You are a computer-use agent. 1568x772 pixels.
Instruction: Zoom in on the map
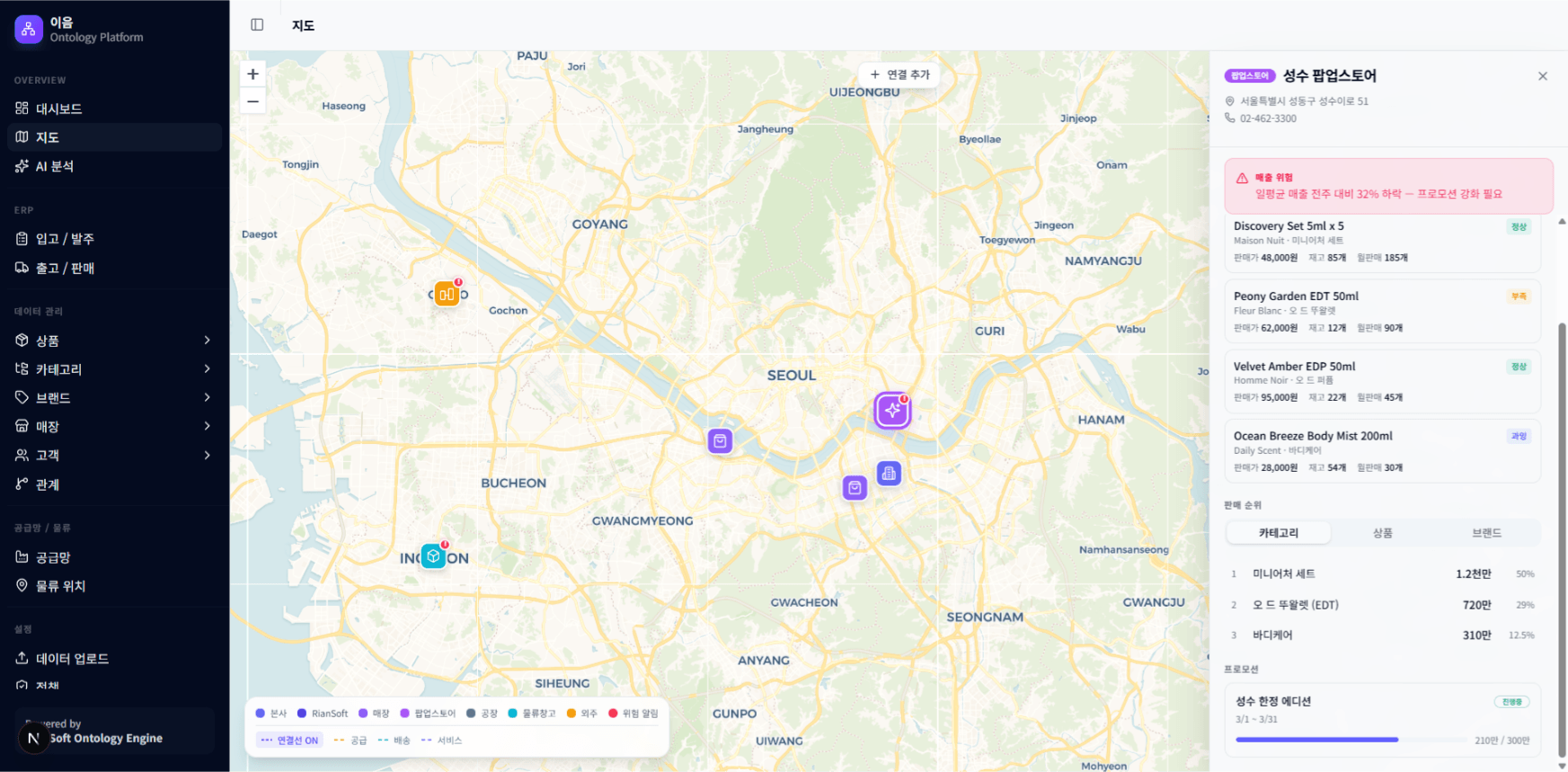[x=253, y=74]
